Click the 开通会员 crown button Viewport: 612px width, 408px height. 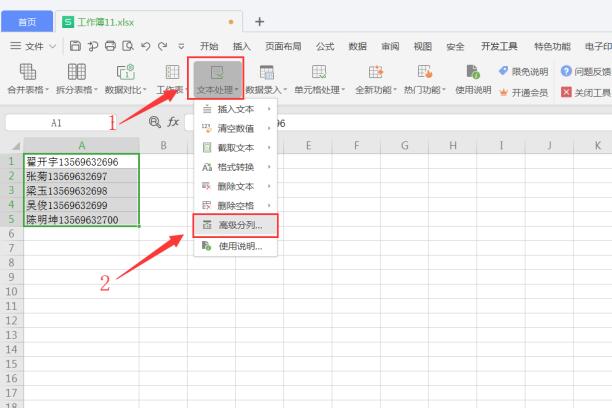click(524, 93)
